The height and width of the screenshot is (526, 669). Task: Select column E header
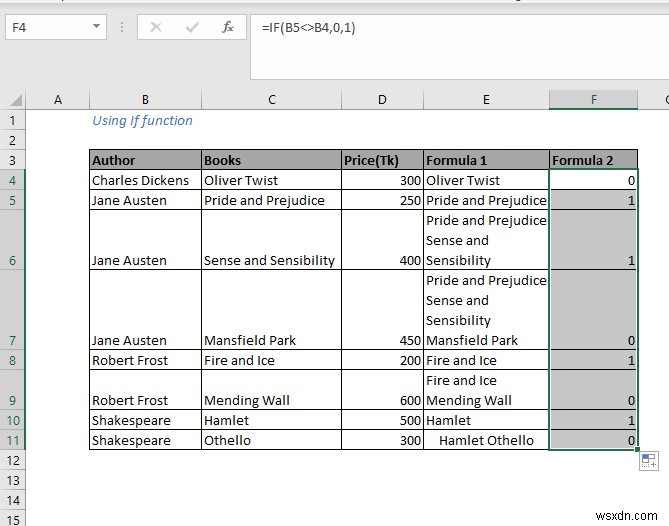pyautogui.click(x=486, y=100)
